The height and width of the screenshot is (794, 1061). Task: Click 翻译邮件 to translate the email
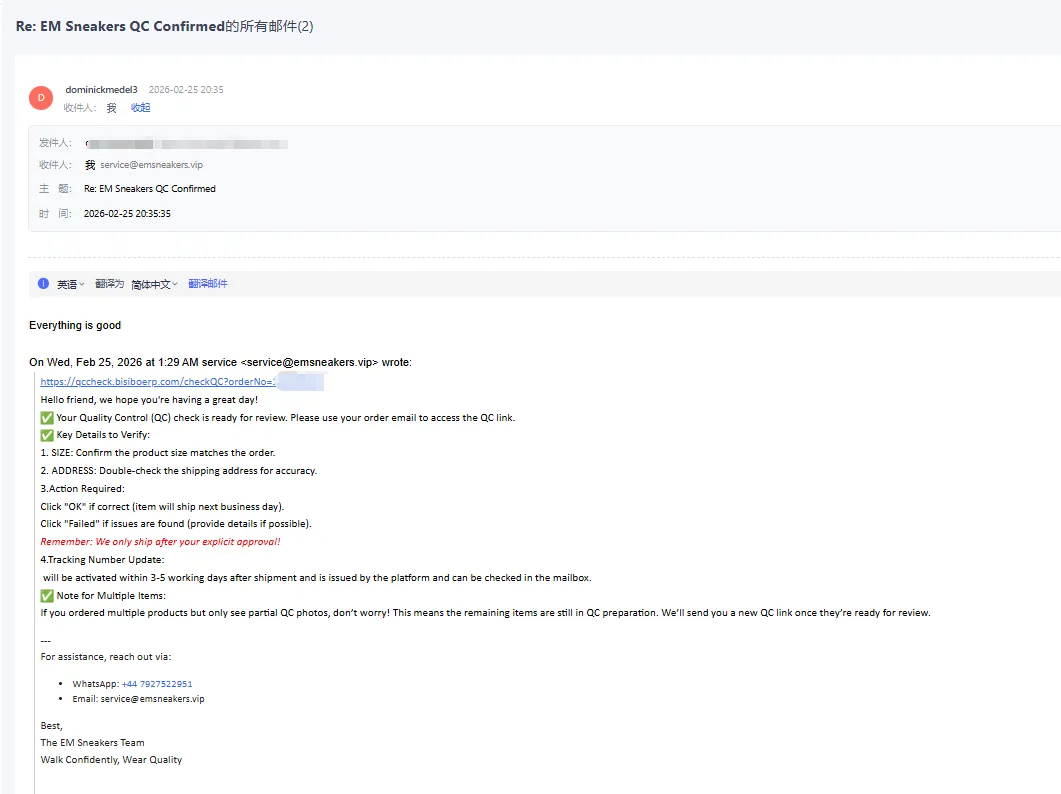pyautogui.click(x=207, y=284)
